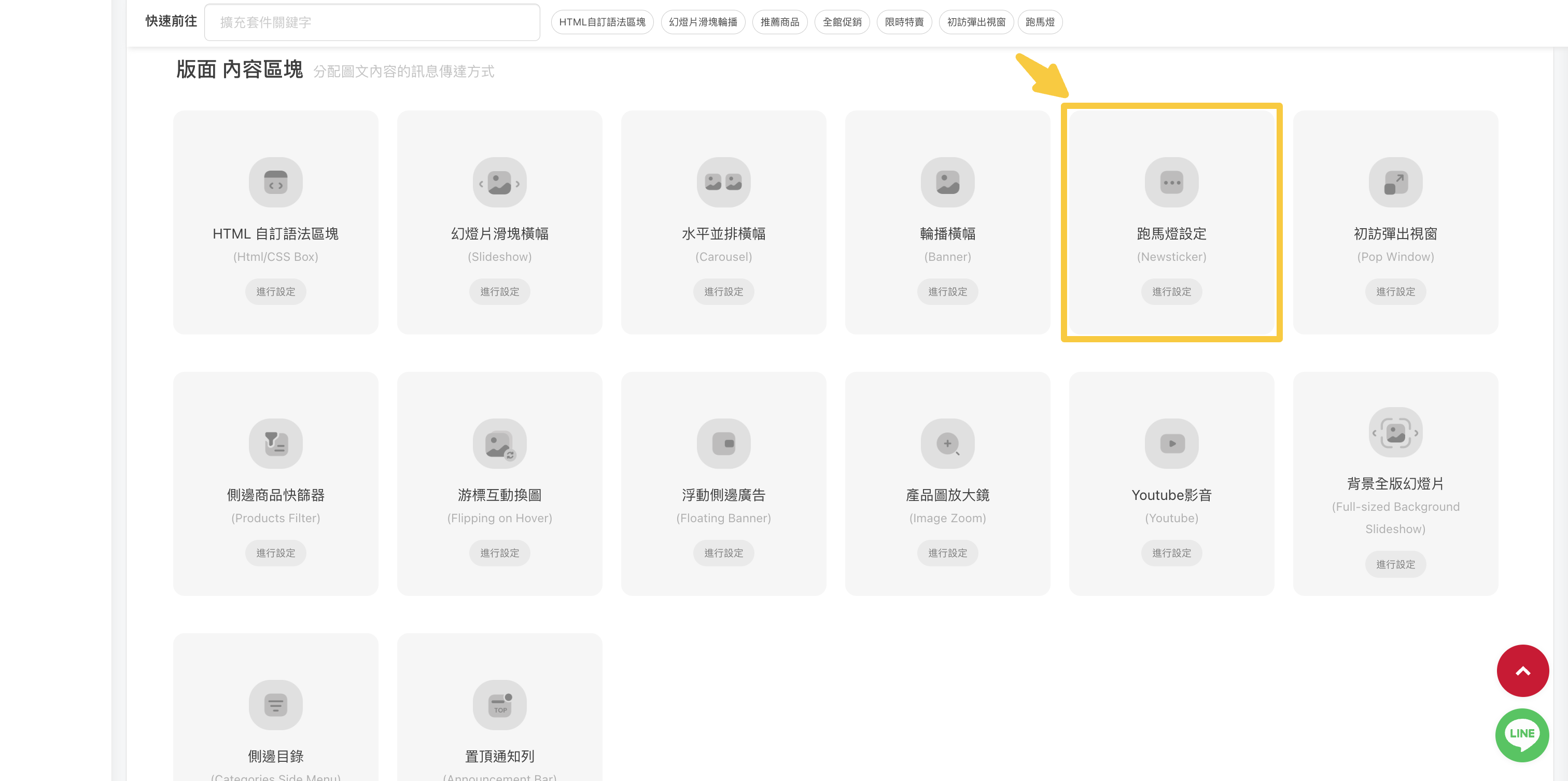The height and width of the screenshot is (781, 1568).
Task: Click 進行設定 under 初訪彈出視窗
Action: (x=1396, y=291)
